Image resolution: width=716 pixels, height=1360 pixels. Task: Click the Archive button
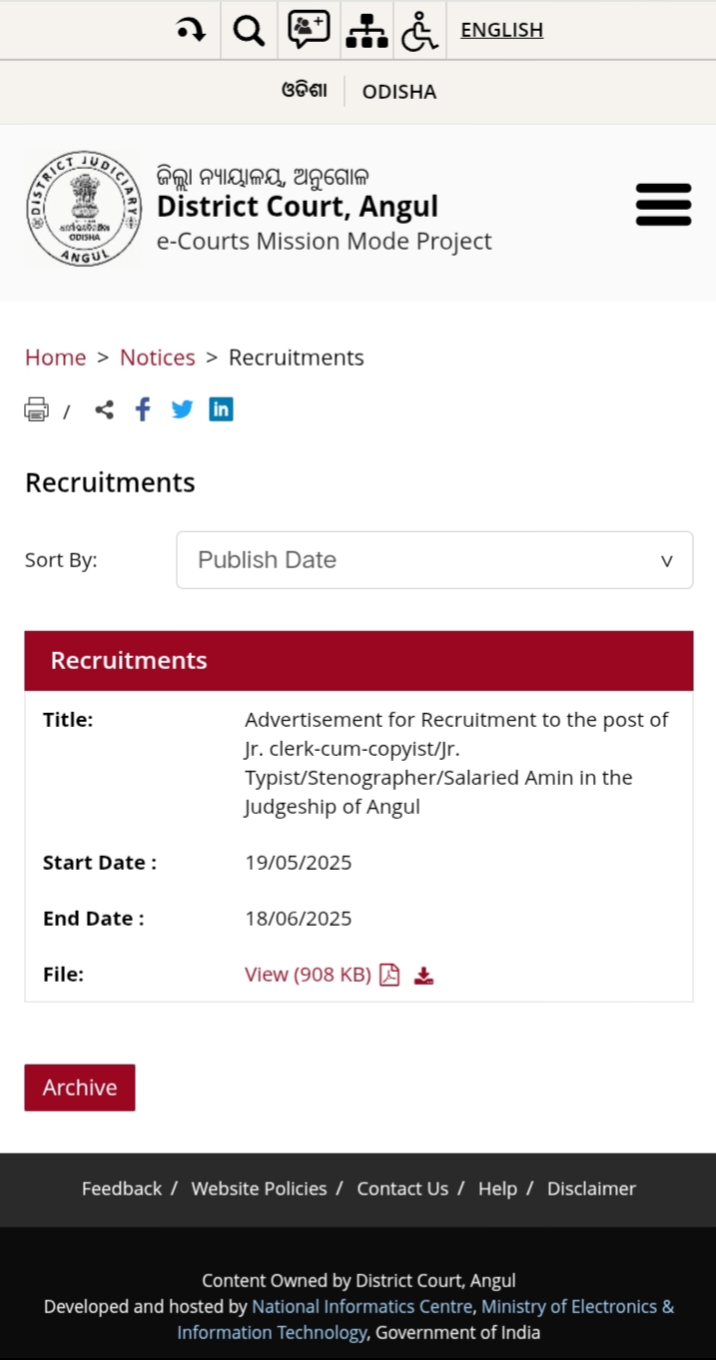coord(80,1088)
